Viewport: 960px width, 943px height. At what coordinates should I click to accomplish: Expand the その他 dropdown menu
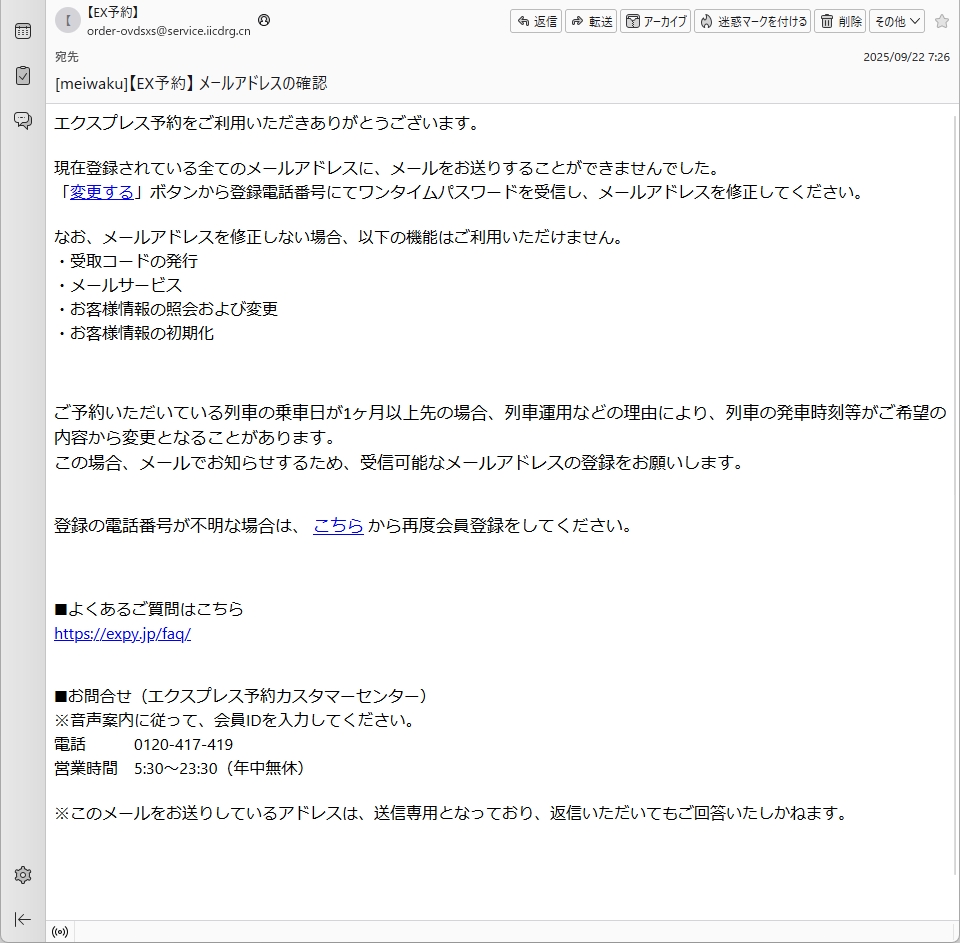click(896, 21)
